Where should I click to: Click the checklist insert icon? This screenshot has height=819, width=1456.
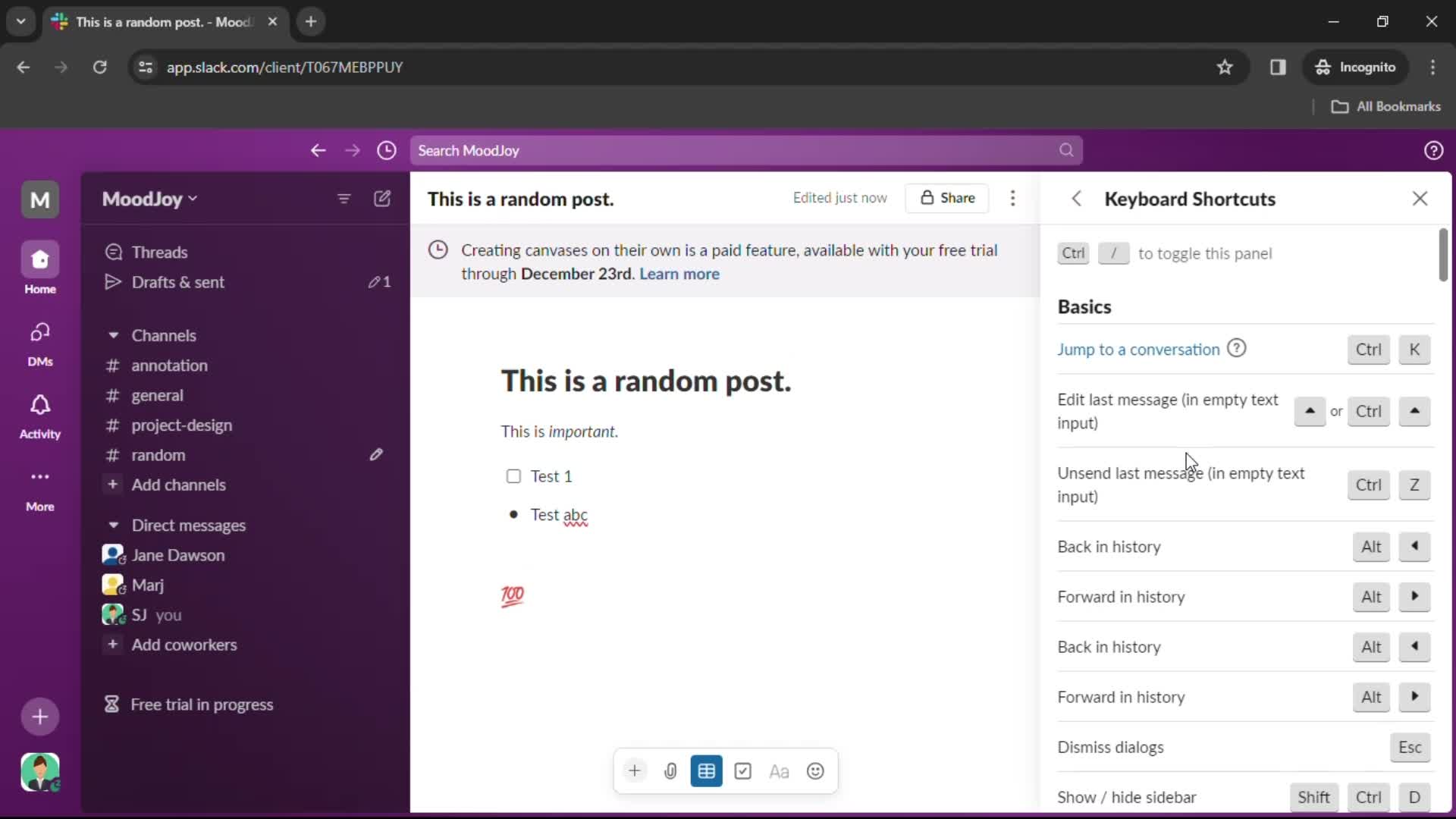coord(742,771)
